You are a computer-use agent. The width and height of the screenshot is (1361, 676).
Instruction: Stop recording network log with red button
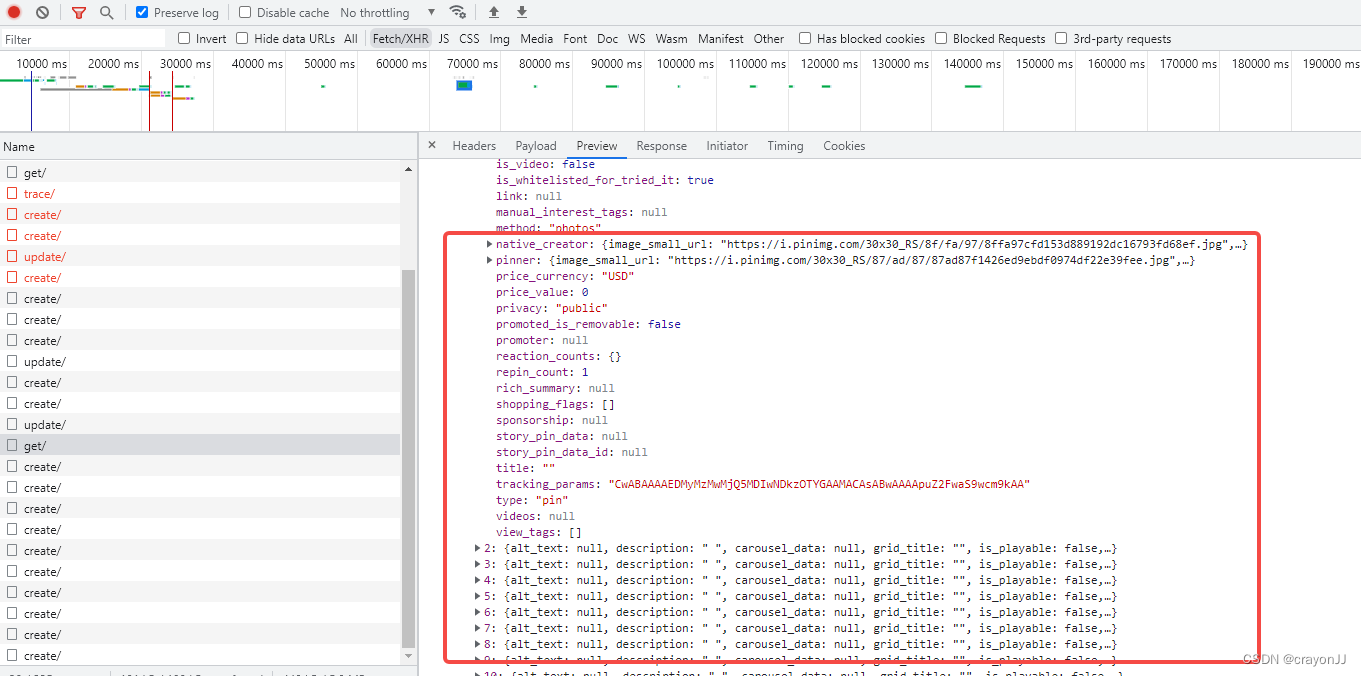click(x=14, y=12)
